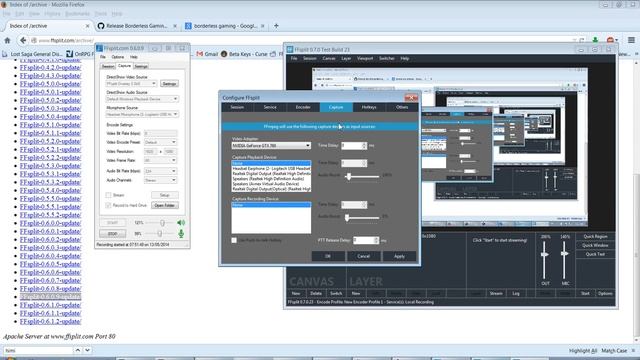The image size is (640, 360).
Task: Open the FFsplit-0.6.1.2-update link
Action: coord(51,322)
